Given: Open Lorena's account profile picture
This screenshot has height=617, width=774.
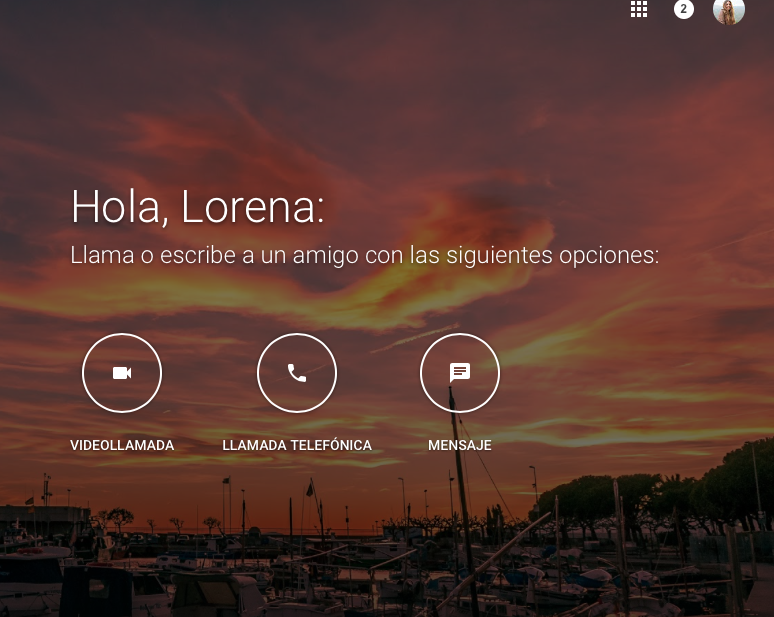Looking at the screenshot, I should (729, 10).
